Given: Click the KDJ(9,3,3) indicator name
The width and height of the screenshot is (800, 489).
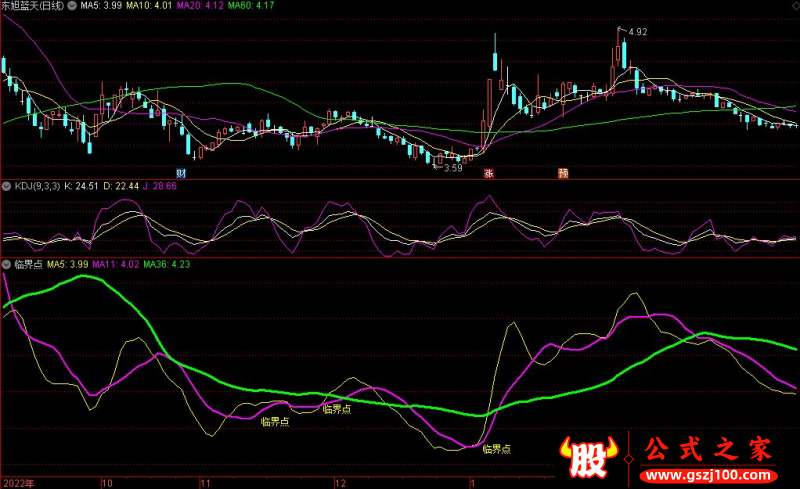Looking at the screenshot, I should (36, 186).
